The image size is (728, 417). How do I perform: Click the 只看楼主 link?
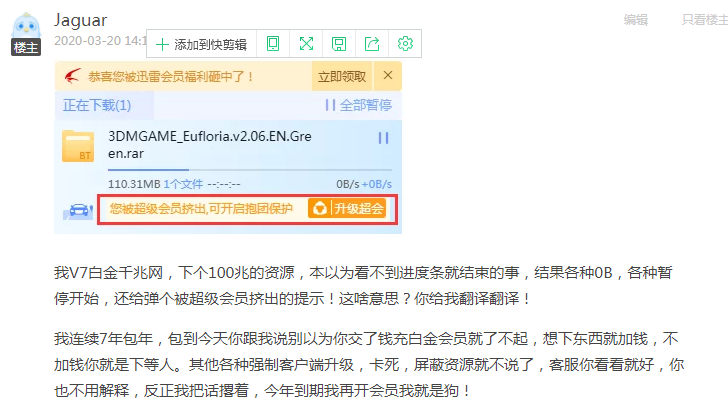click(x=704, y=19)
